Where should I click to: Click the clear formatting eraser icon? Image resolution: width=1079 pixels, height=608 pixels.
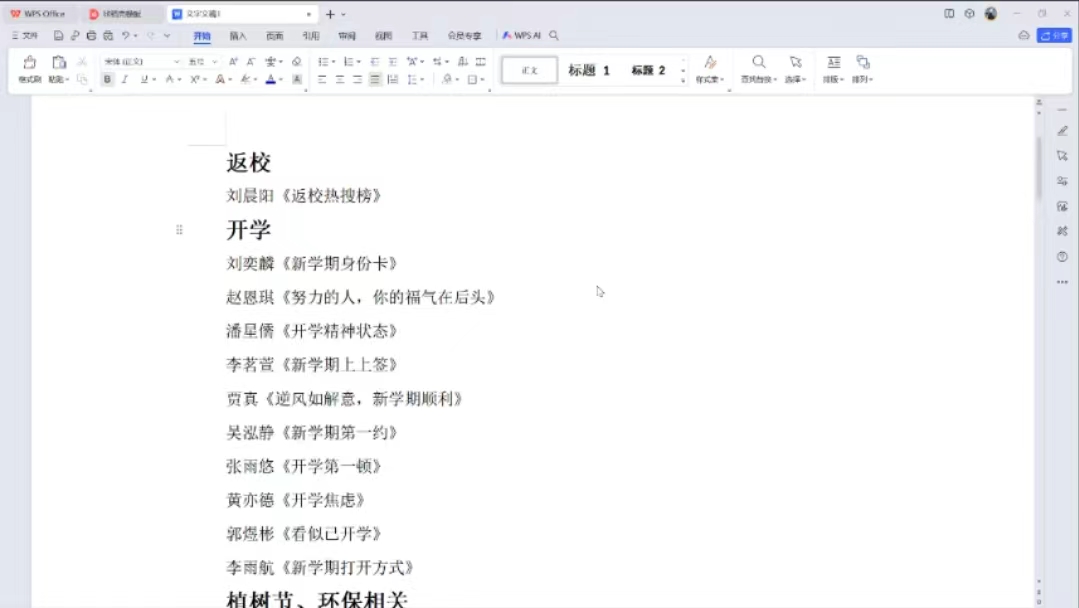tap(296, 62)
